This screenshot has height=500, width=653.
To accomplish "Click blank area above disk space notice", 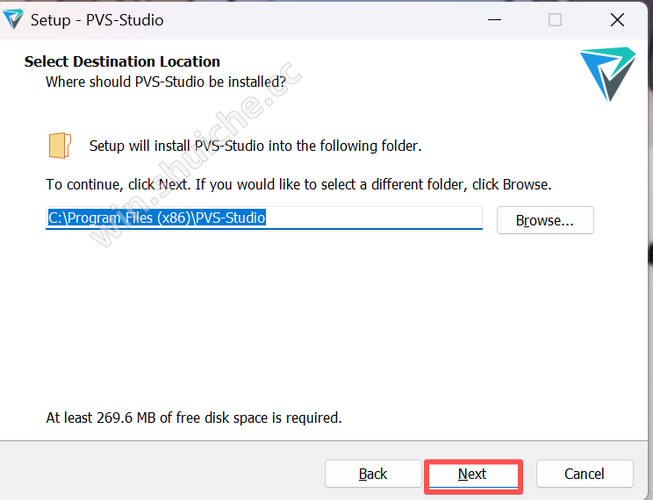I will click(300, 330).
